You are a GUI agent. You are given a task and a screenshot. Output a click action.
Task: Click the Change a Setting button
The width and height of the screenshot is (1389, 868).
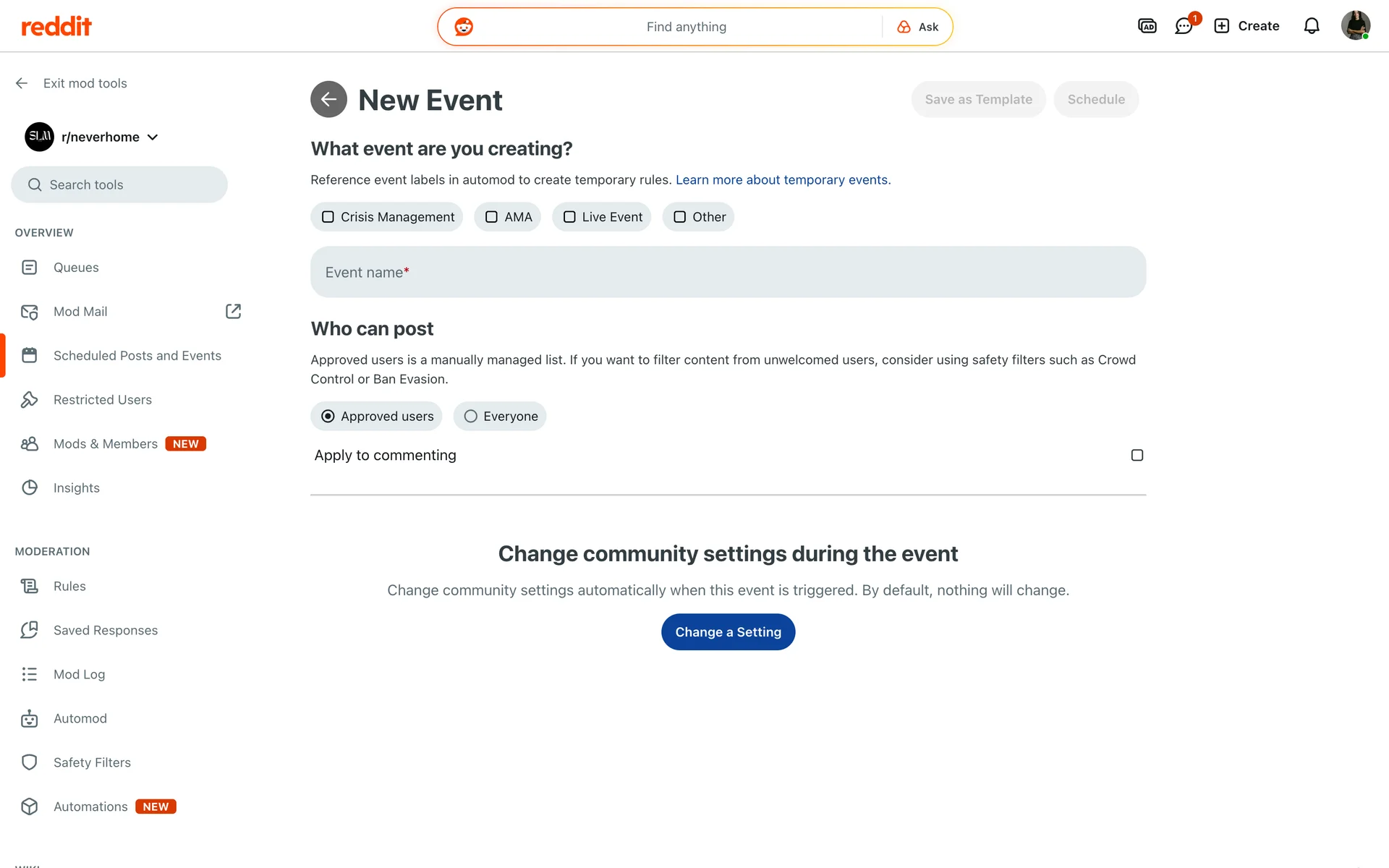coord(728,632)
